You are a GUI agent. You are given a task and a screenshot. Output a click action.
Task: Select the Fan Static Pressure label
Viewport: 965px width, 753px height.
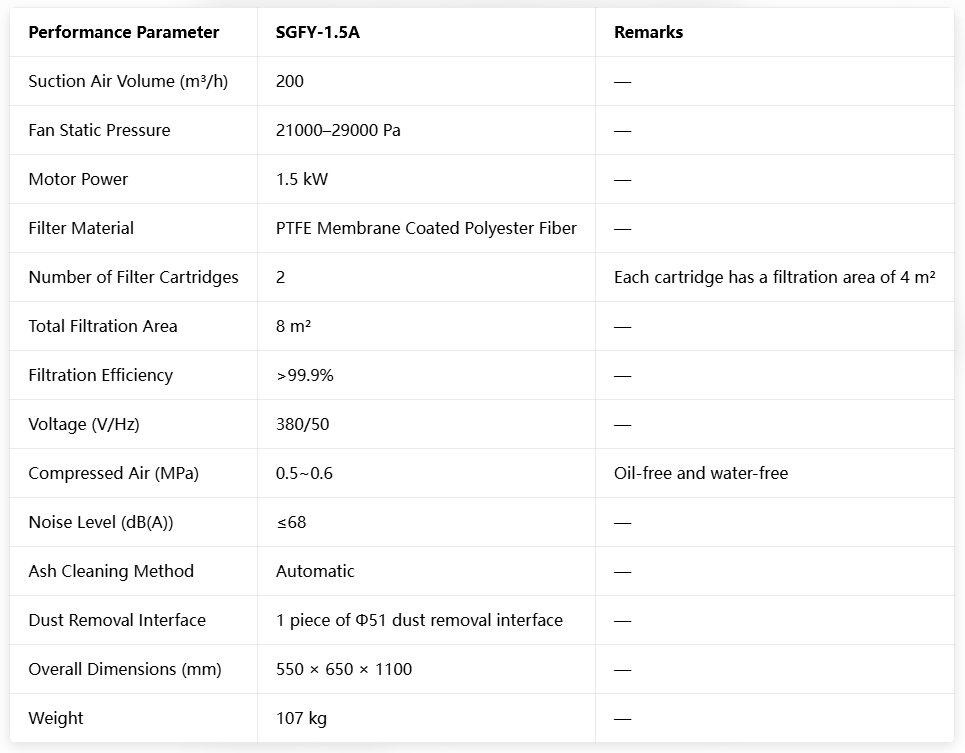click(x=99, y=130)
